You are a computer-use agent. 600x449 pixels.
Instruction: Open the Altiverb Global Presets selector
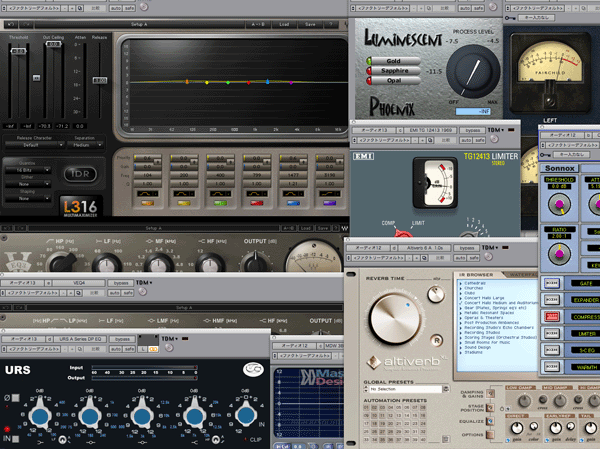point(406,389)
